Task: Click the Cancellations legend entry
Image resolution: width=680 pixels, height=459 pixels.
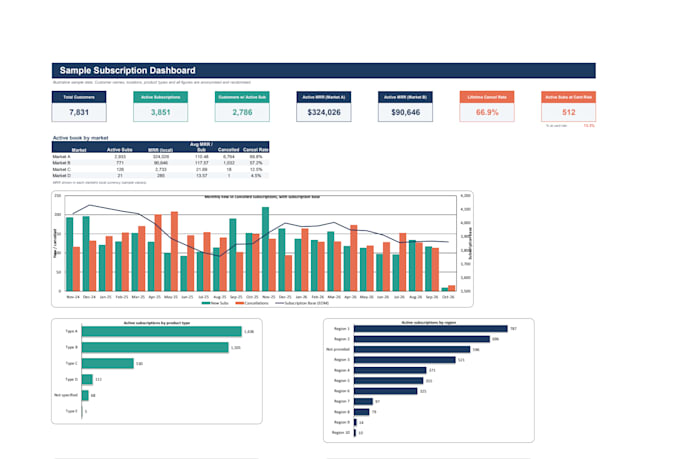Action: [x=252, y=303]
